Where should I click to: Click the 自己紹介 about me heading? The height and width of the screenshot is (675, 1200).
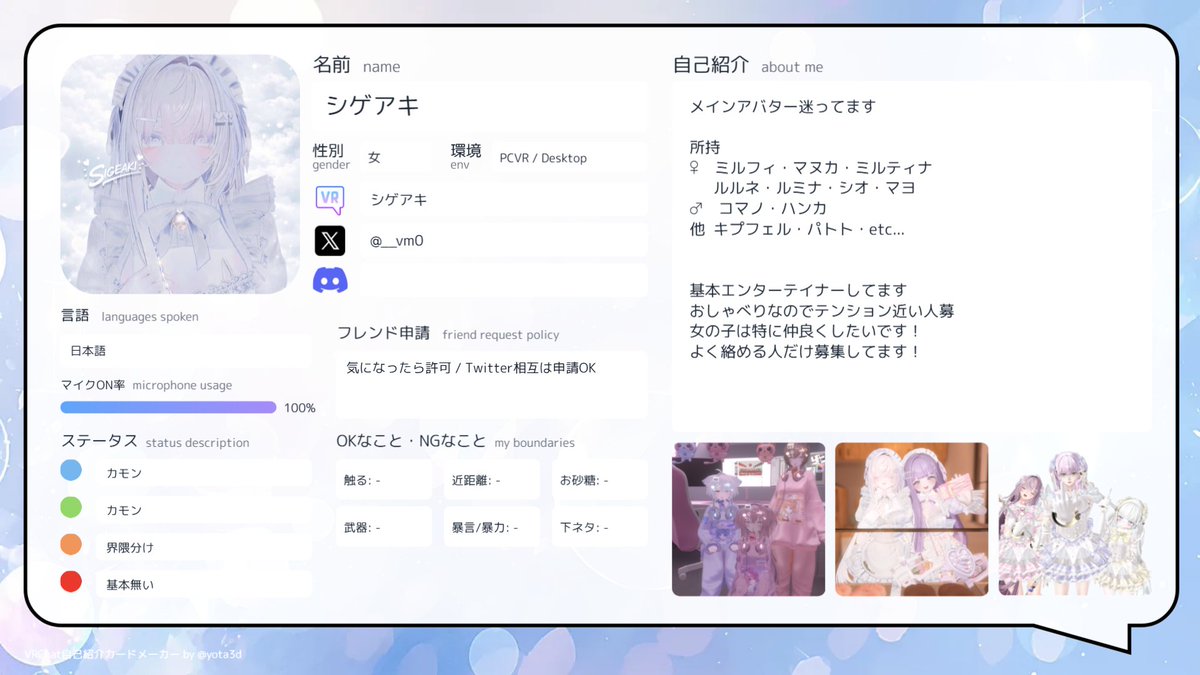[748, 66]
